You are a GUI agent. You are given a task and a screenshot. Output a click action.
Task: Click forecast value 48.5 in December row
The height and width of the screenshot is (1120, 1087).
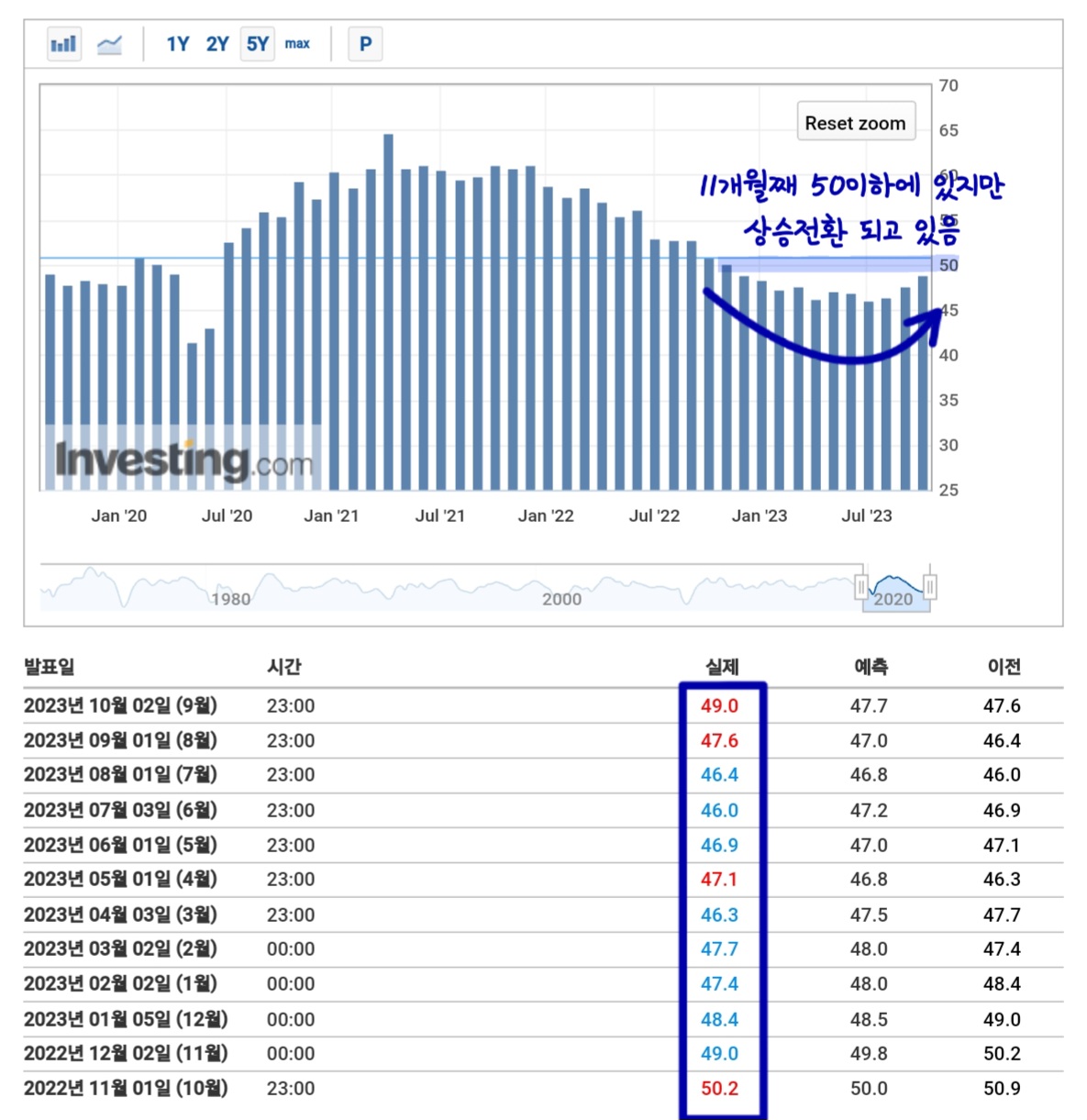pyautogui.click(x=869, y=1019)
